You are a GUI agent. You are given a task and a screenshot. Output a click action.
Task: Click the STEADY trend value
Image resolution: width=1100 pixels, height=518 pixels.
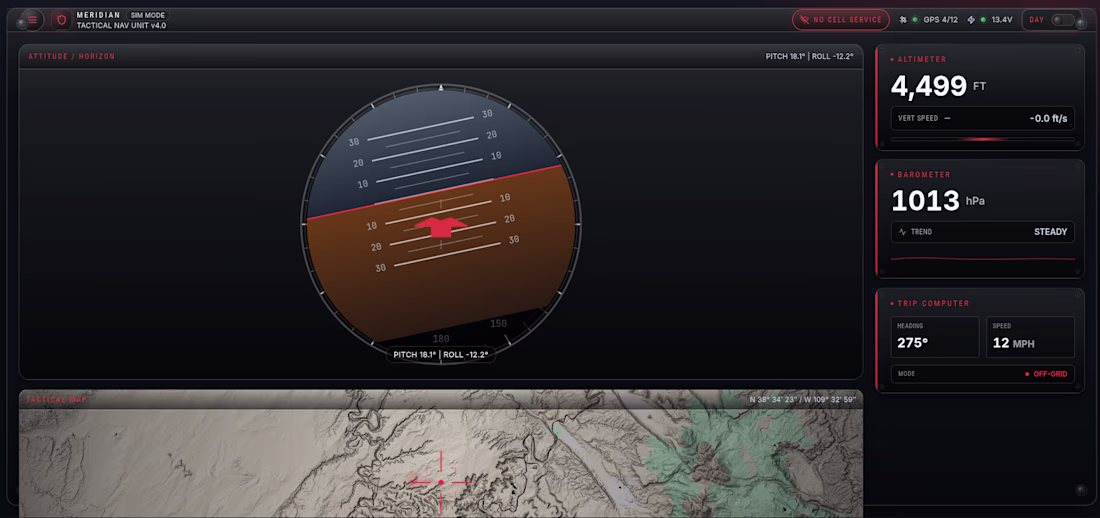coord(1050,232)
